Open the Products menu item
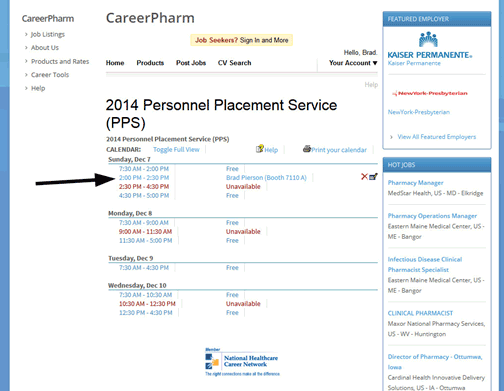 tap(150, 63)
